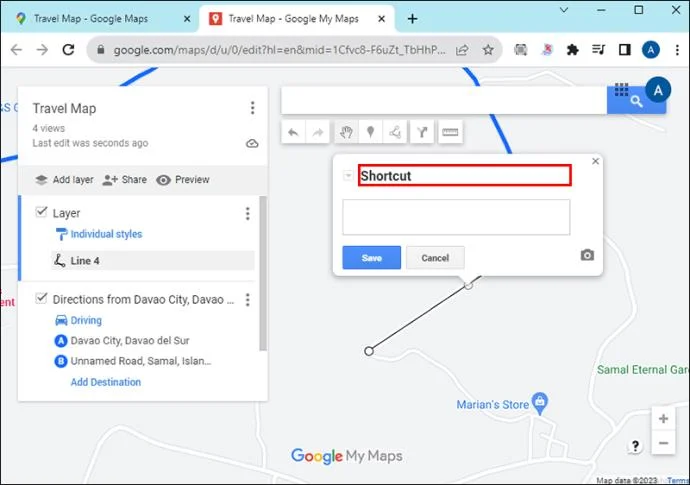This screenshot has width=690, height=485.
Task: Toggle the Layer visibility checkbox
Action: [x=41, y=212]
